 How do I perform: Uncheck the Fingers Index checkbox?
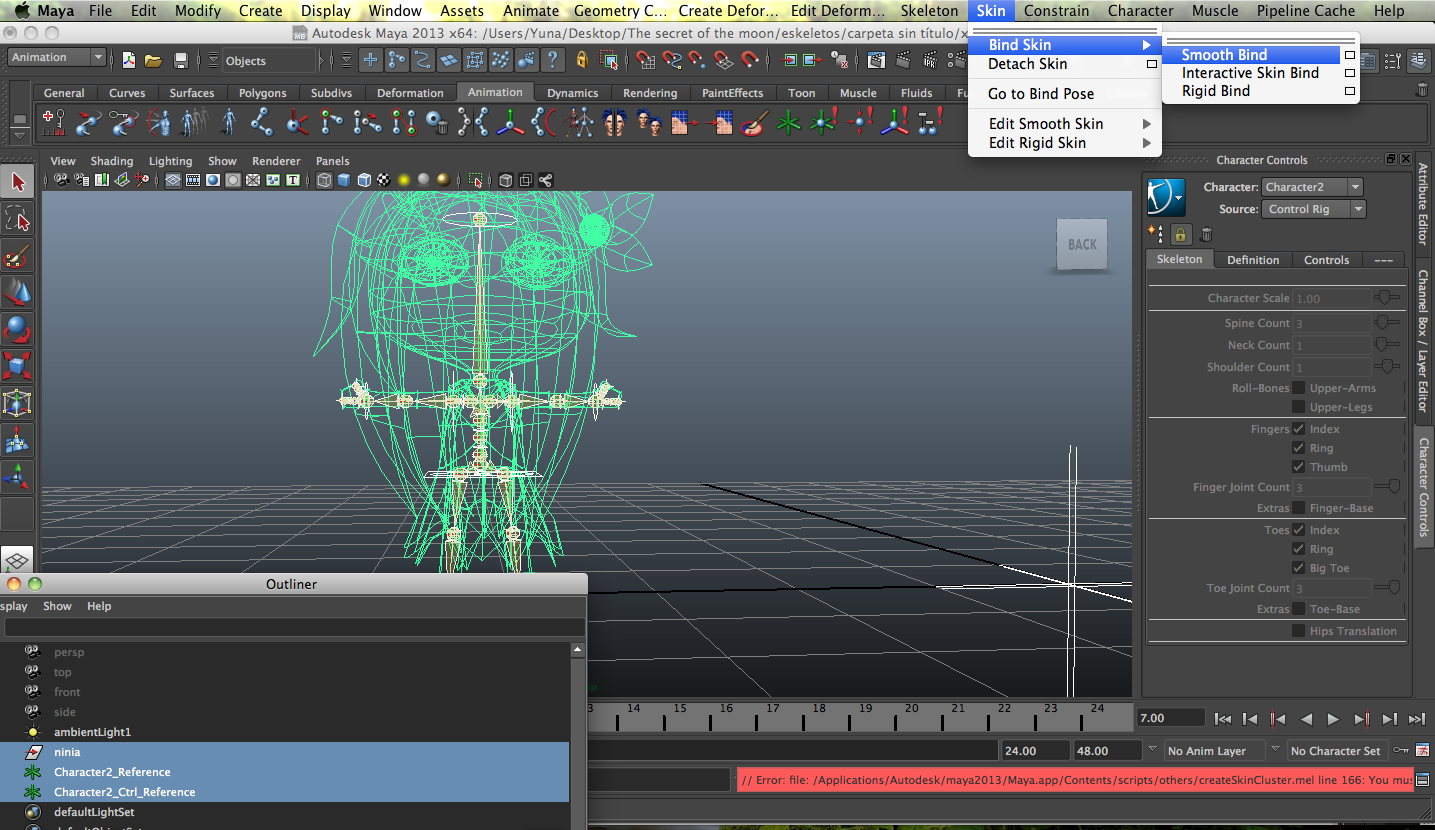click(x=1298, y=429)
